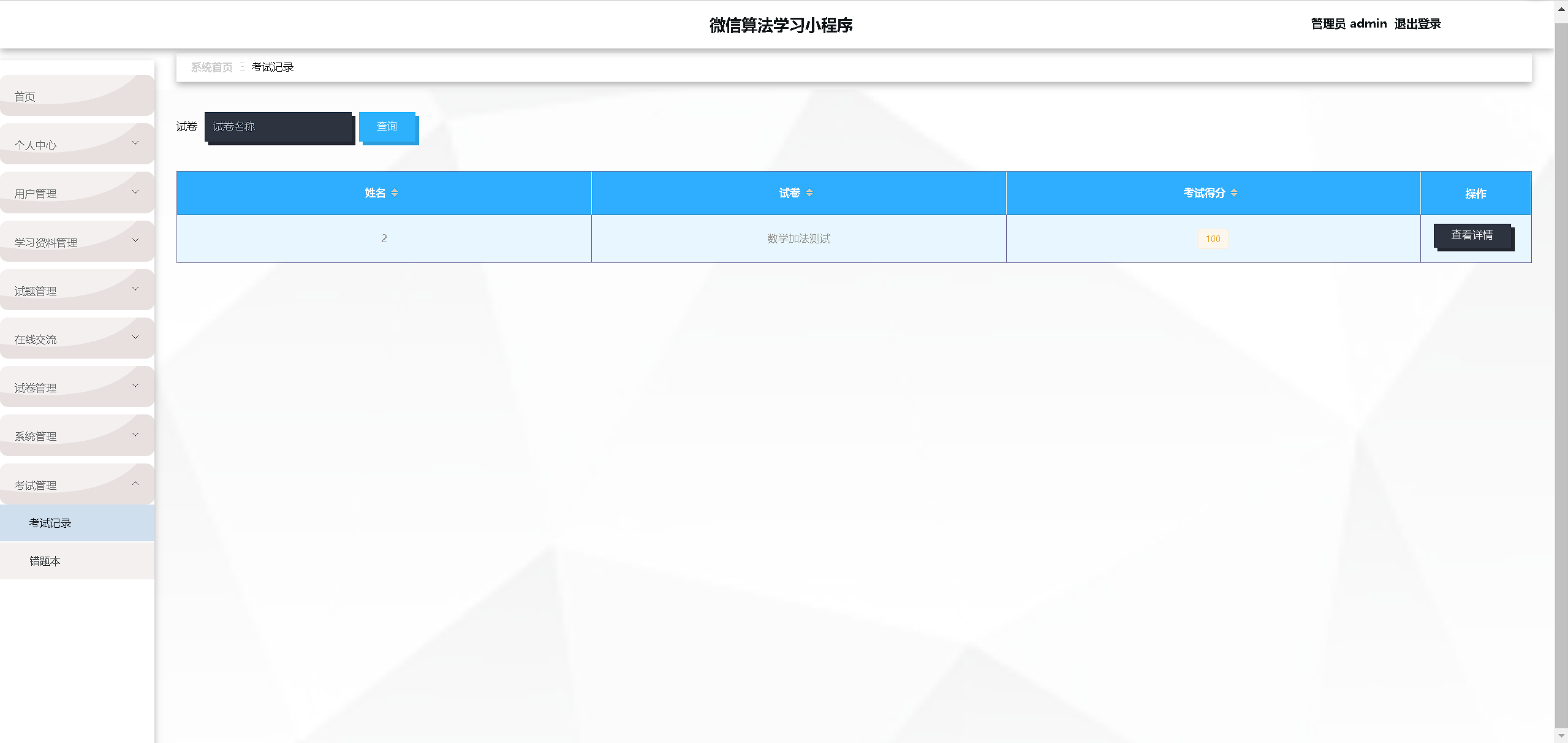
Task: Focus the 试卷名称 search input
Action: click(279, 128)
